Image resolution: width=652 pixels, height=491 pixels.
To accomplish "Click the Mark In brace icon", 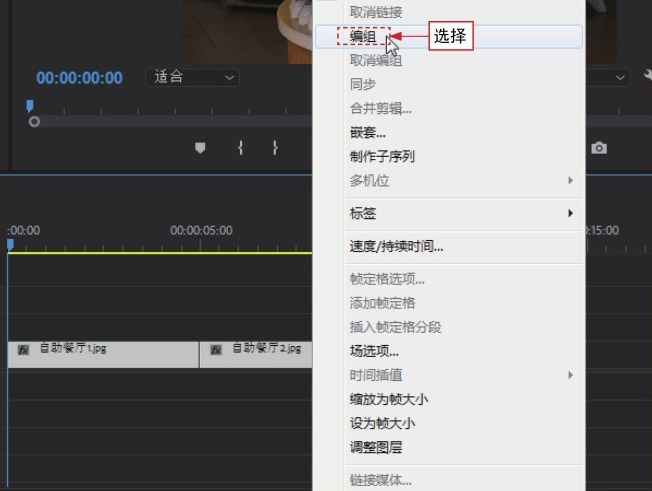I will [241, 148].
